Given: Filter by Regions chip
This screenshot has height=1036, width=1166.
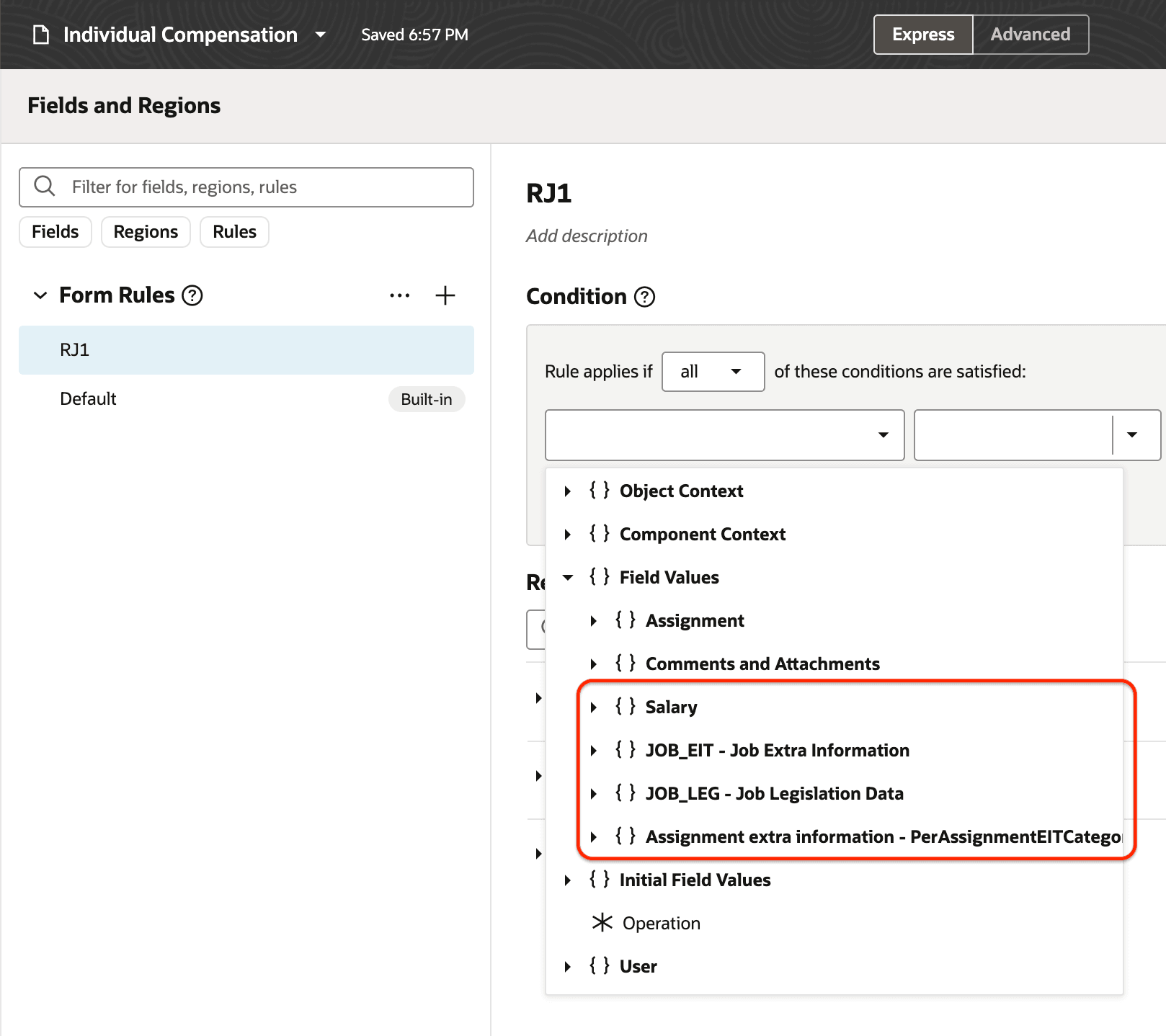Looking at the screenshot, I should click(146, 232).
